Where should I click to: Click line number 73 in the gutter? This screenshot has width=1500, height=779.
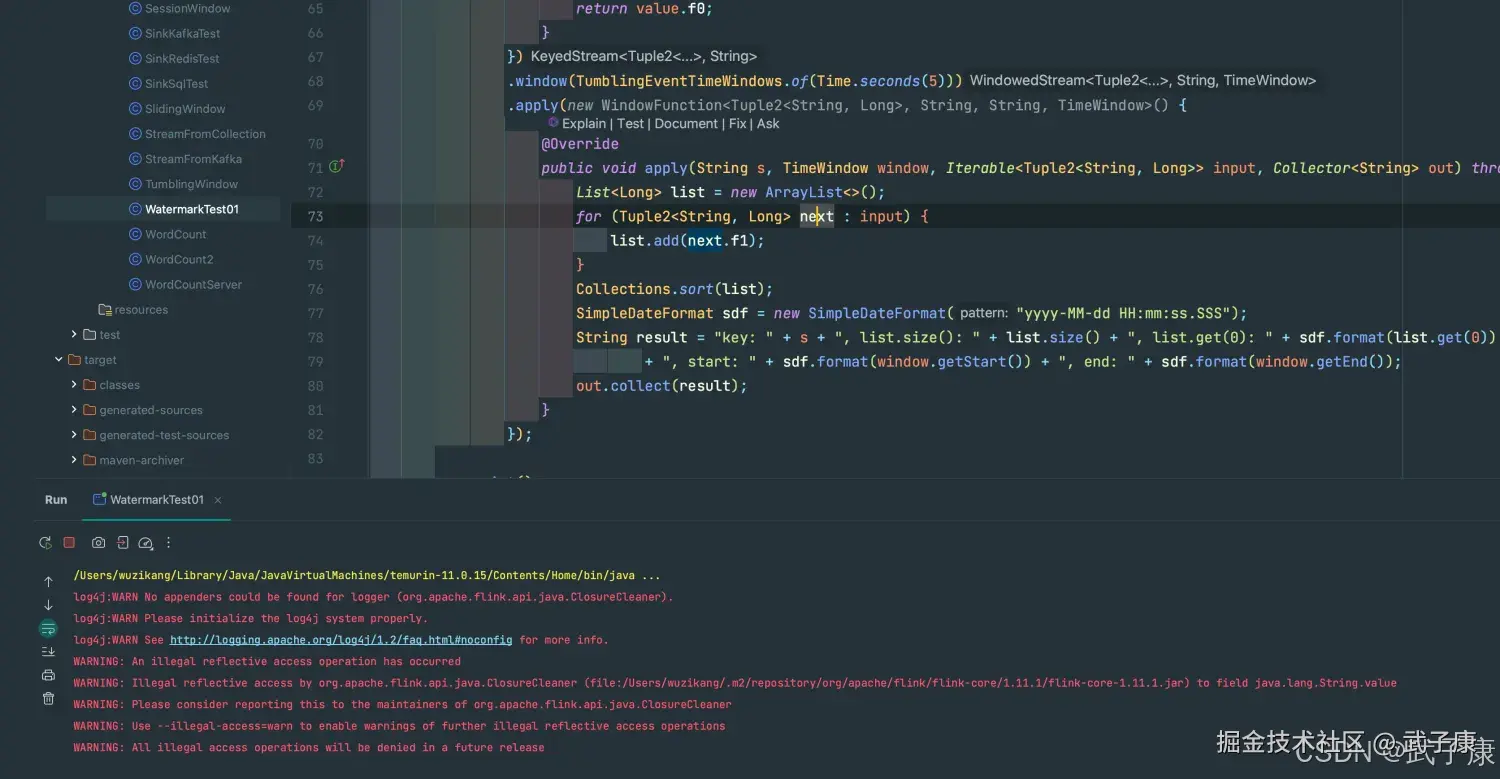click(315, 216)
